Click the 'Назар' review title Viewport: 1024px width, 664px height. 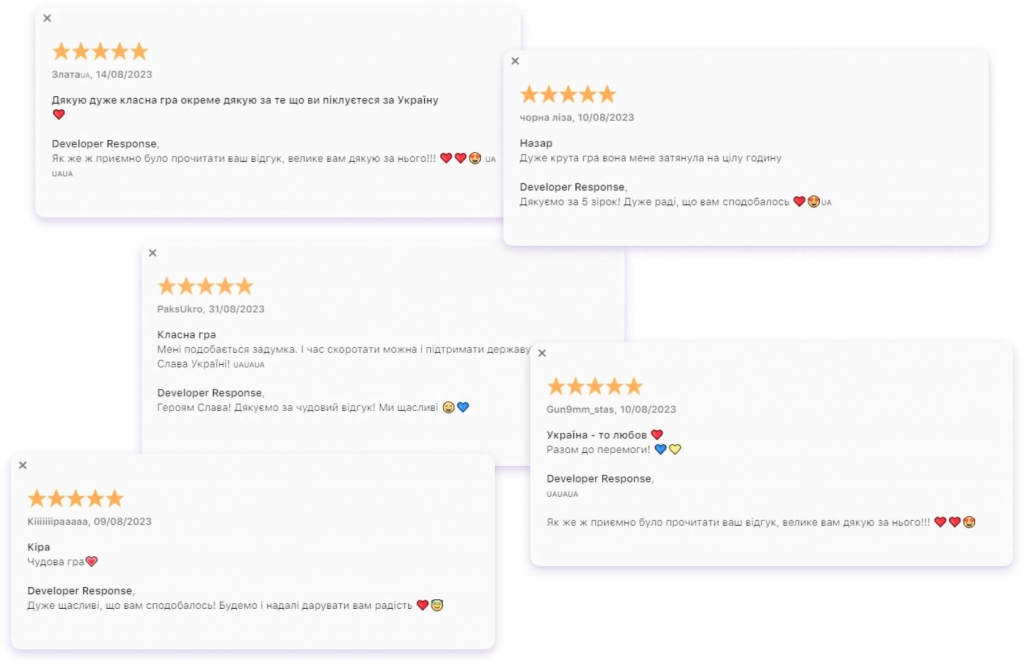click(536, 143)
